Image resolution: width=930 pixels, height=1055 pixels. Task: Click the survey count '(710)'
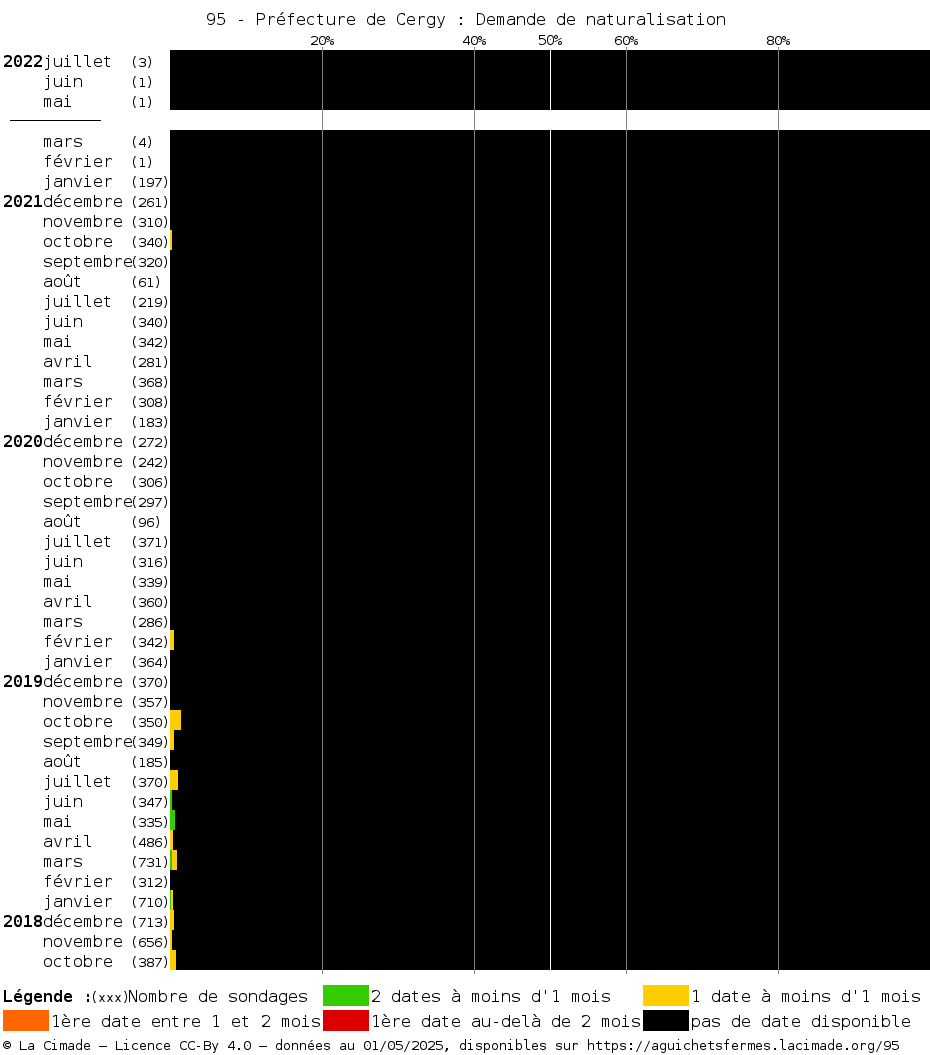[150, 902]
